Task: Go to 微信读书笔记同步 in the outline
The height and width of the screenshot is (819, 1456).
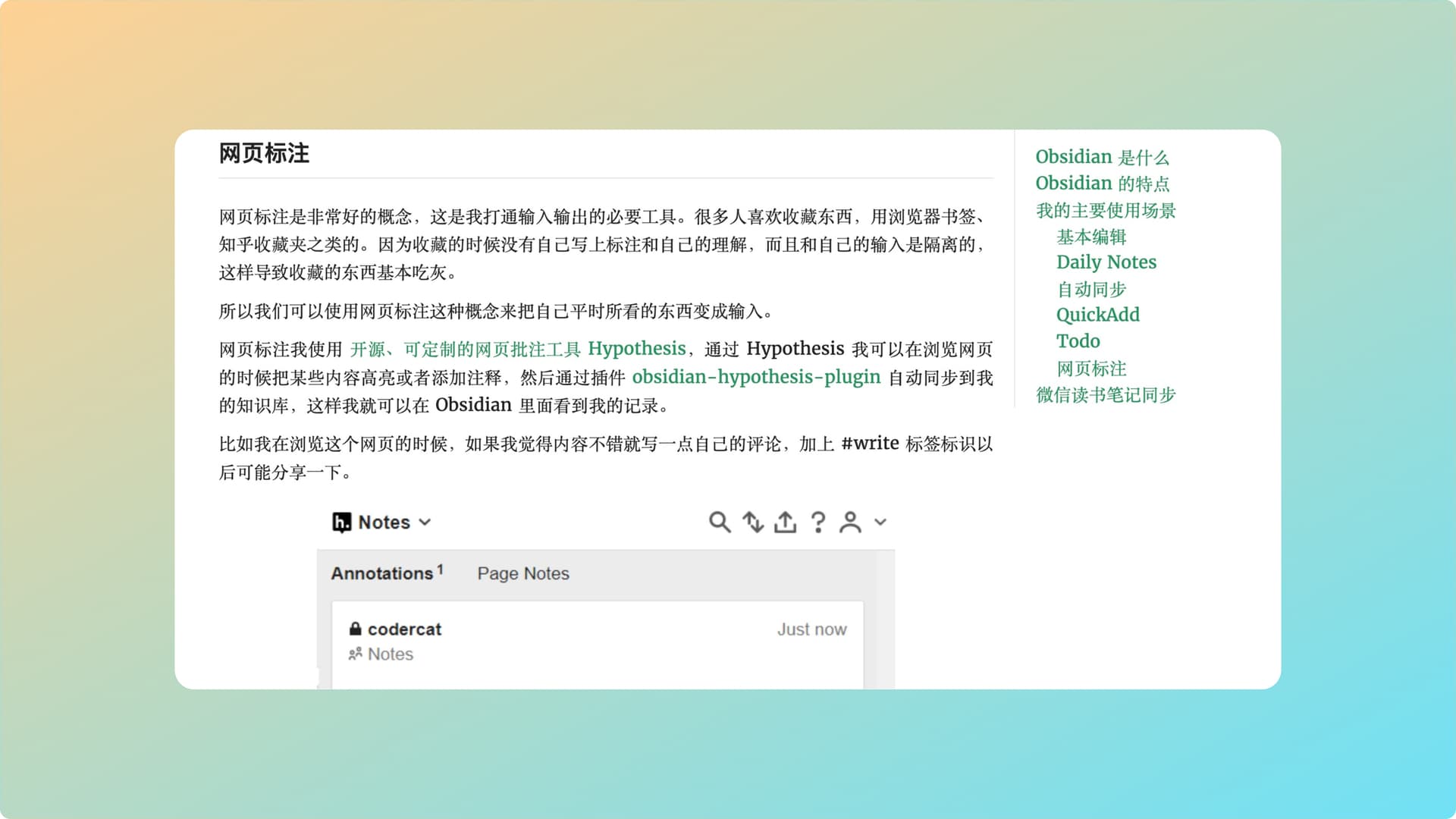Action: 1106,394
